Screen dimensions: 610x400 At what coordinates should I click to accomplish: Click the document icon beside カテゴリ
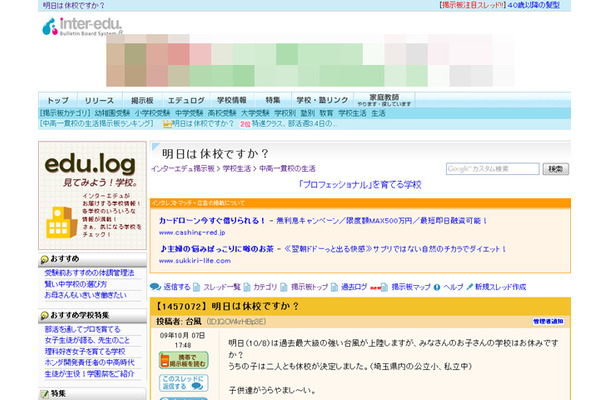(247, 287)
